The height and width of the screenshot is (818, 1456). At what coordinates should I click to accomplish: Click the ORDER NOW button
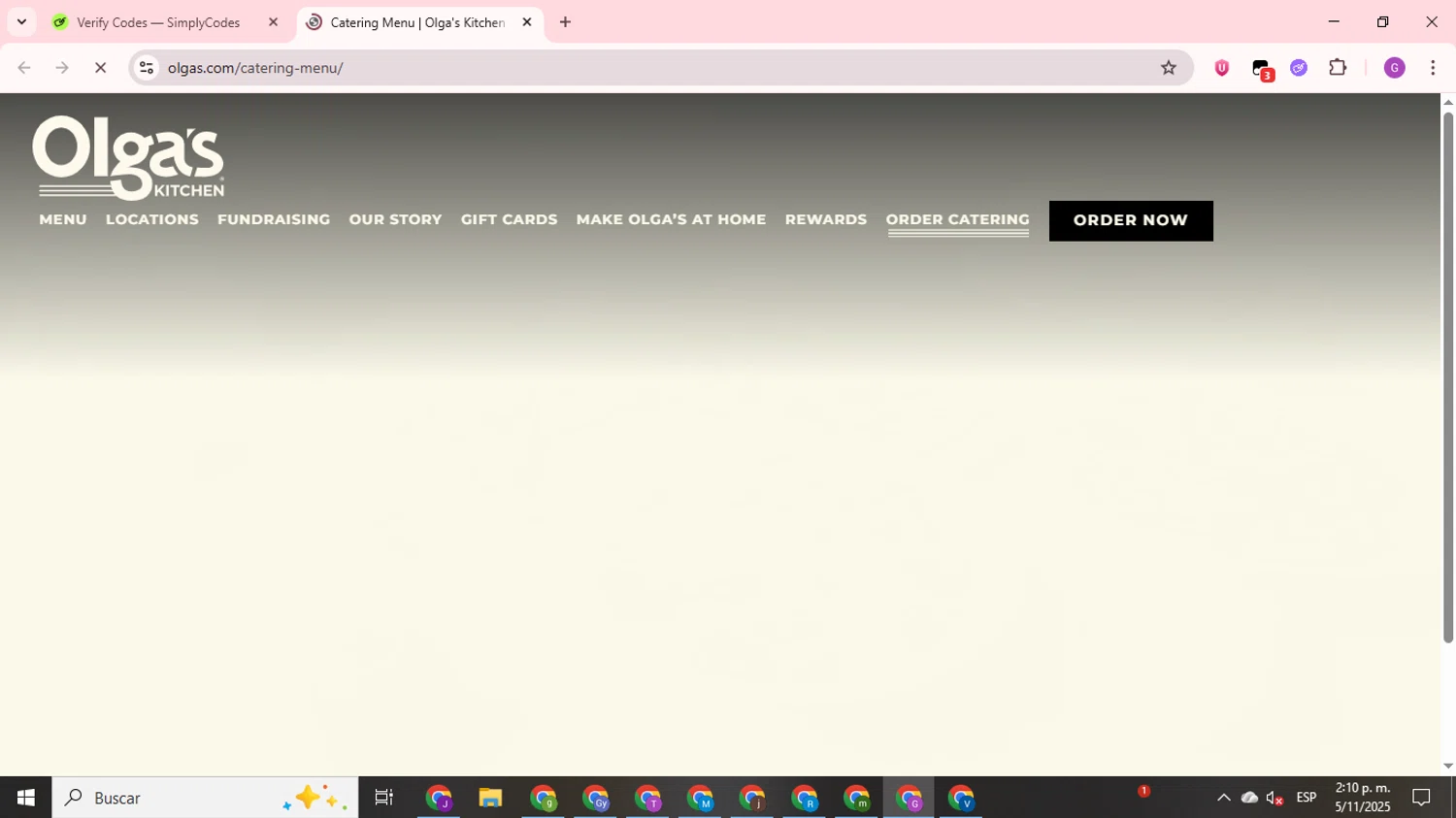(1131, 220)
